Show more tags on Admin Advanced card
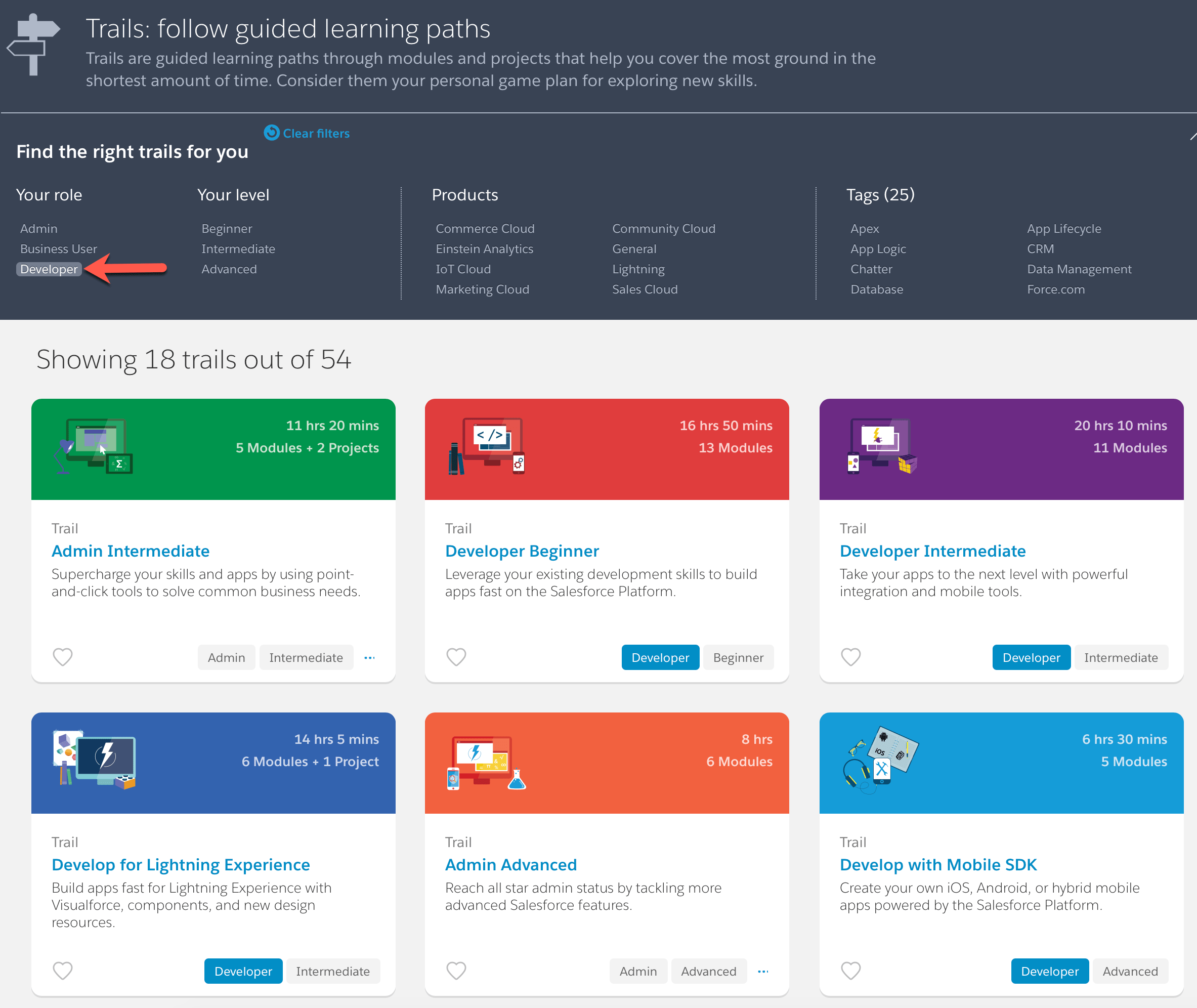 click(x=763, y=972)
